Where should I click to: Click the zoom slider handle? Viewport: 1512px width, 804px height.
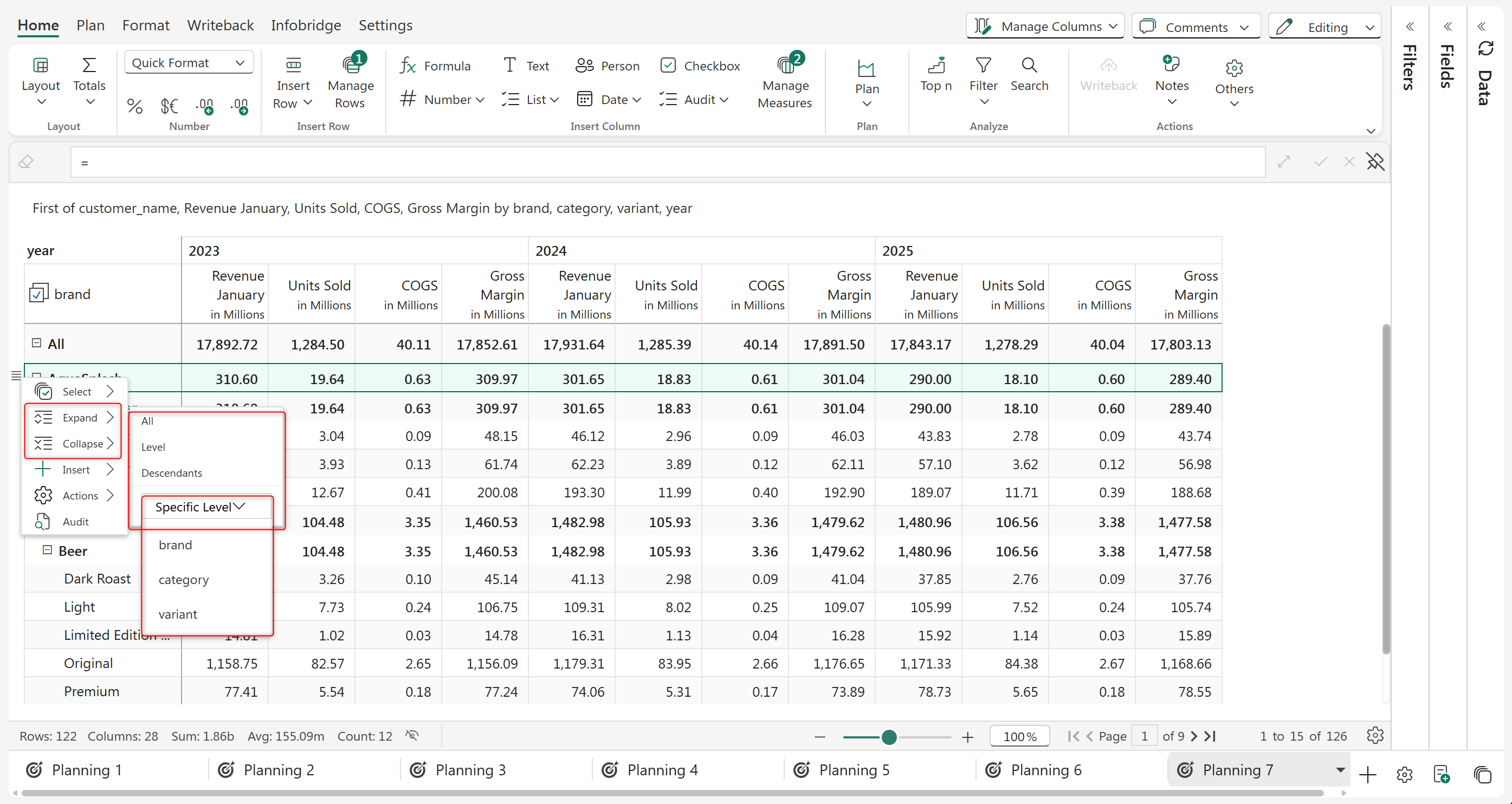[x=889, y=736]
